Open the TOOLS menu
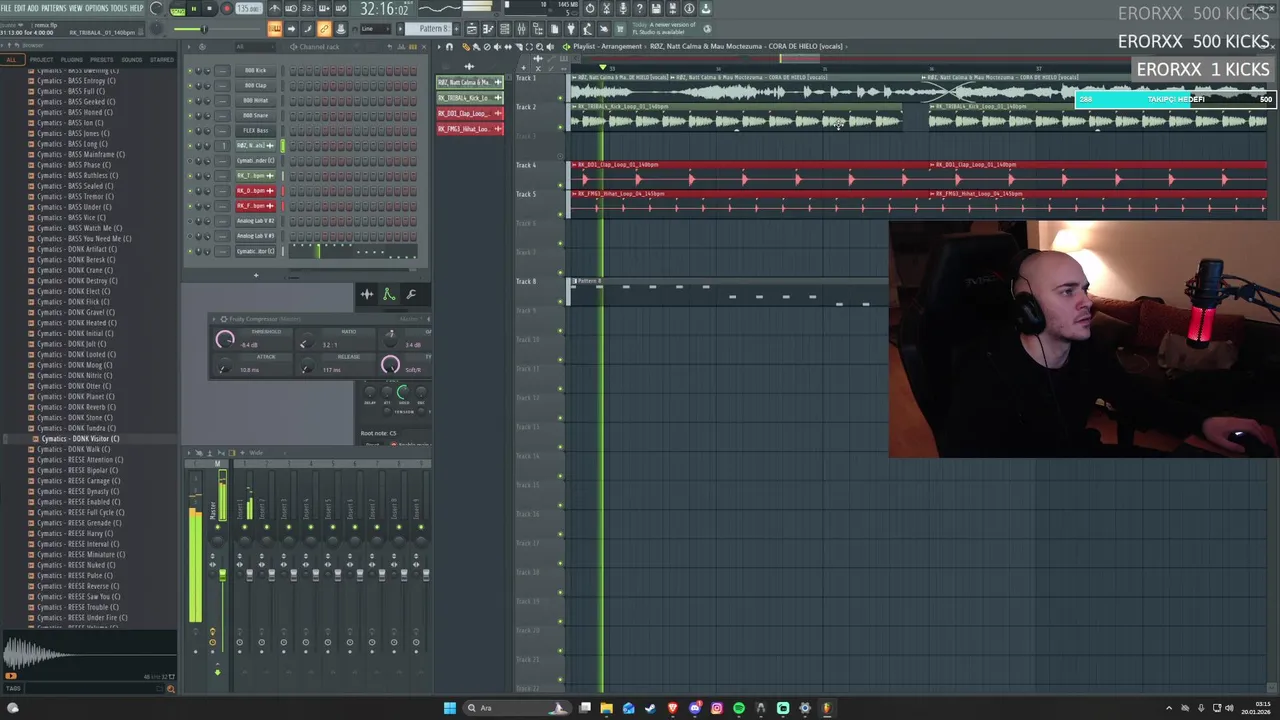The width and height of the screenshot is (1280, 720). 119,9
